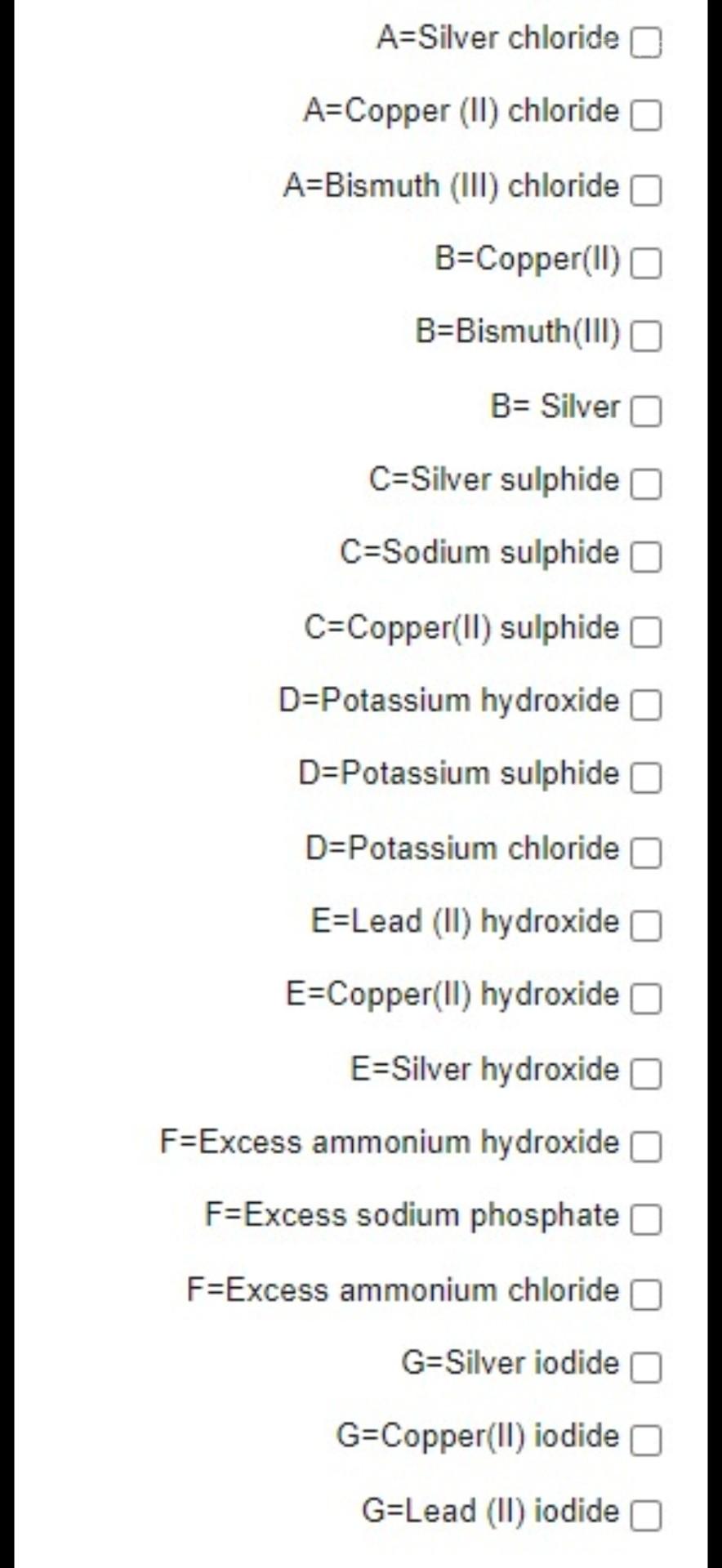Image resolution: width=722 pixels, height=1568 pixels.
Task: Select A=Copper (II) chloride option
Action: (x=646, y=117)
